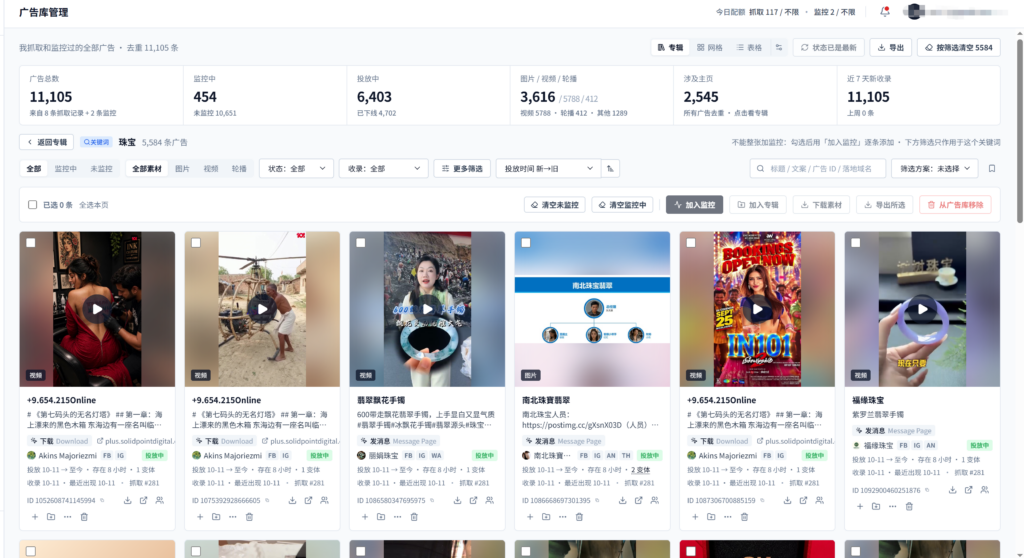Click the user avatar in the header
Image resolution: width=1024 pixels, height=558 pixels.
915,12
